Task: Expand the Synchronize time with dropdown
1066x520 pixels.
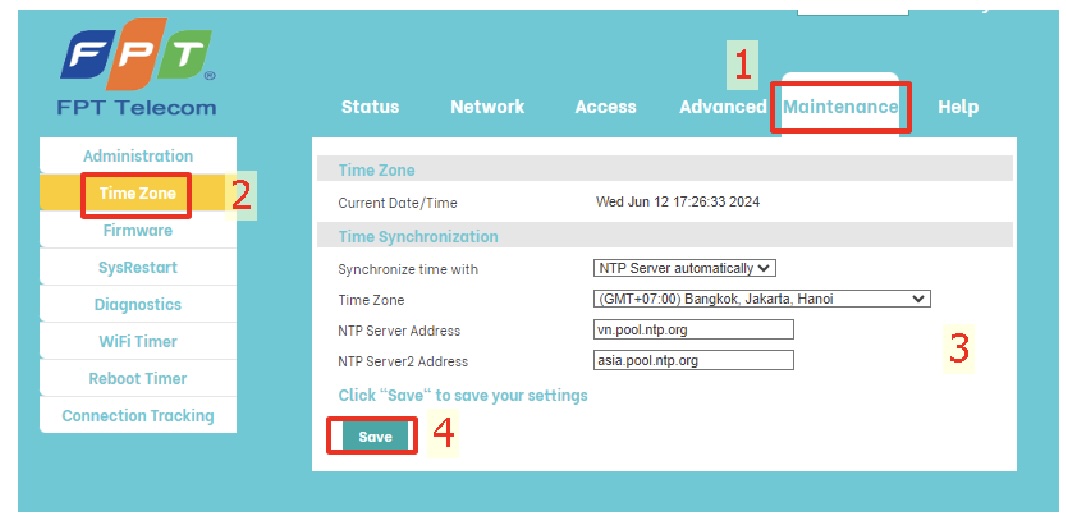Action: [x=684, y=269]
